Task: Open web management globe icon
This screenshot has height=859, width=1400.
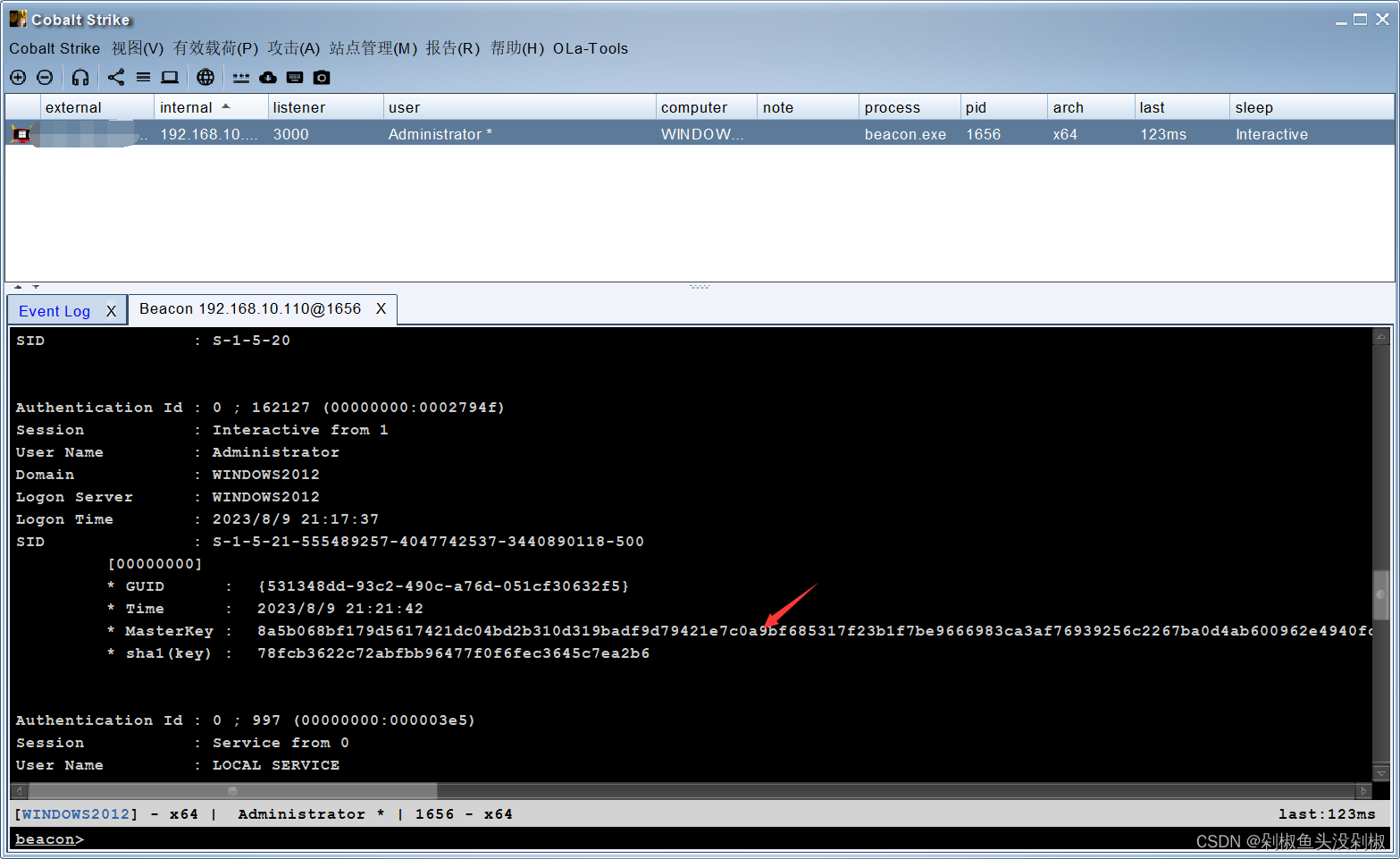Action: tap(205, 78)
